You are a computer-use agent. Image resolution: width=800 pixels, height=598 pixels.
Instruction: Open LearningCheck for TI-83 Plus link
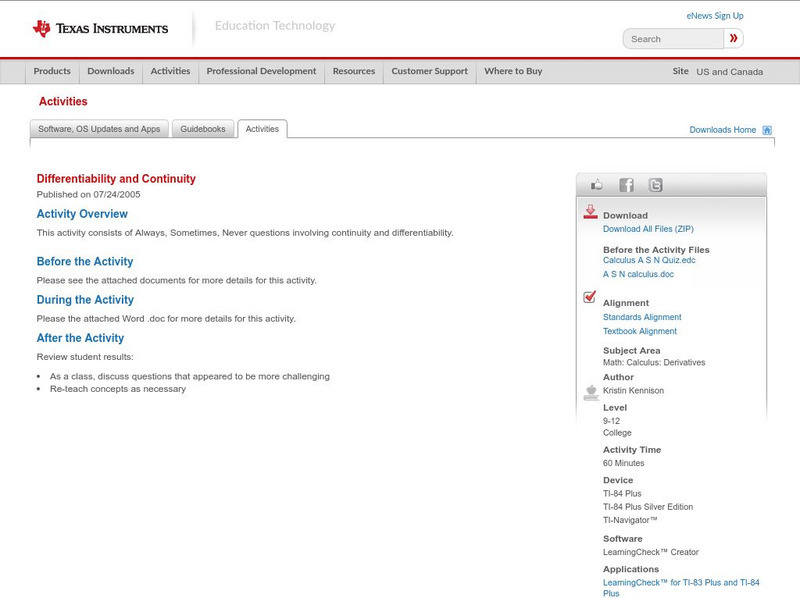click(681, 588)
